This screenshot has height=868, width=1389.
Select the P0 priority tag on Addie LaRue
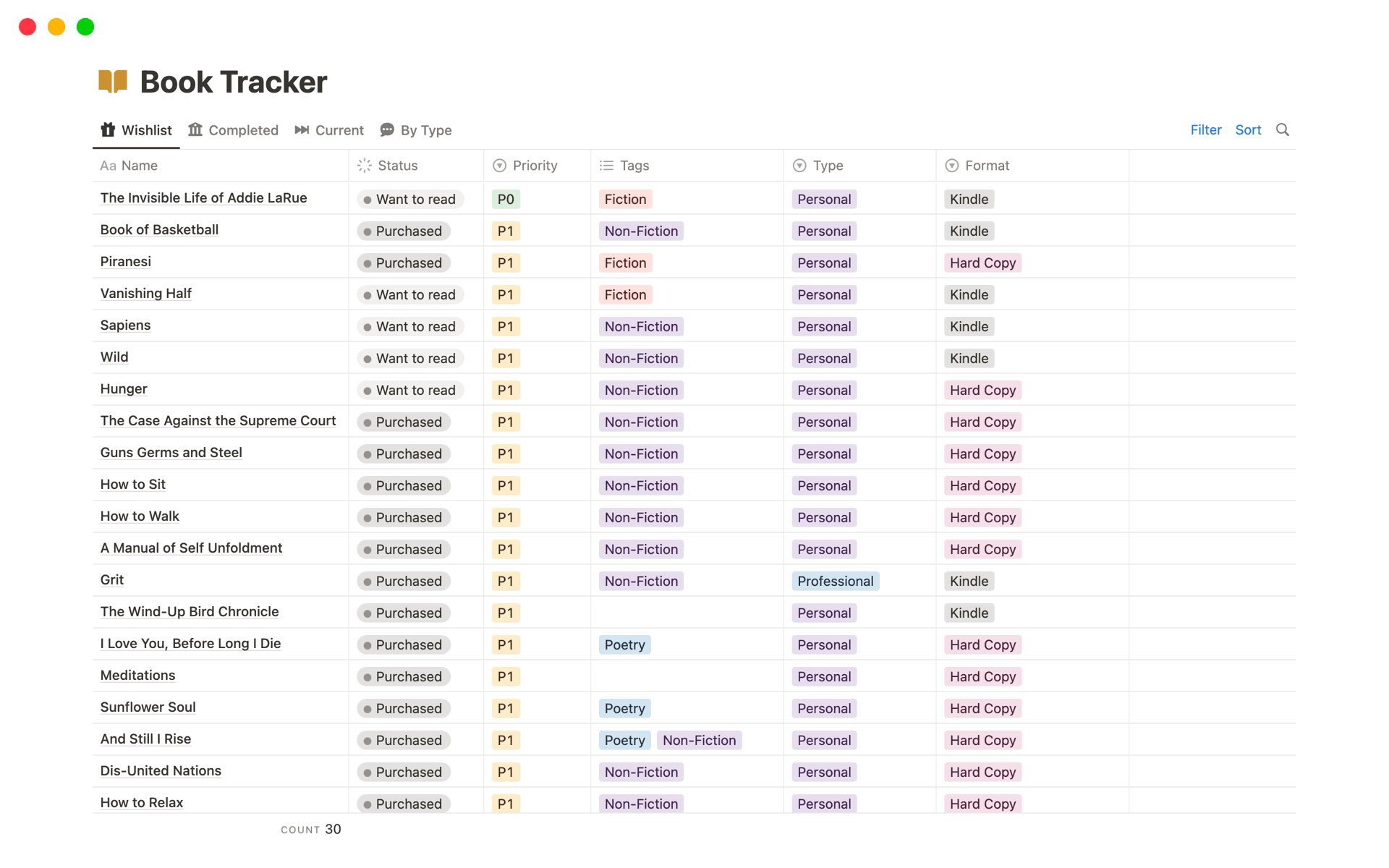click(506, 199)
